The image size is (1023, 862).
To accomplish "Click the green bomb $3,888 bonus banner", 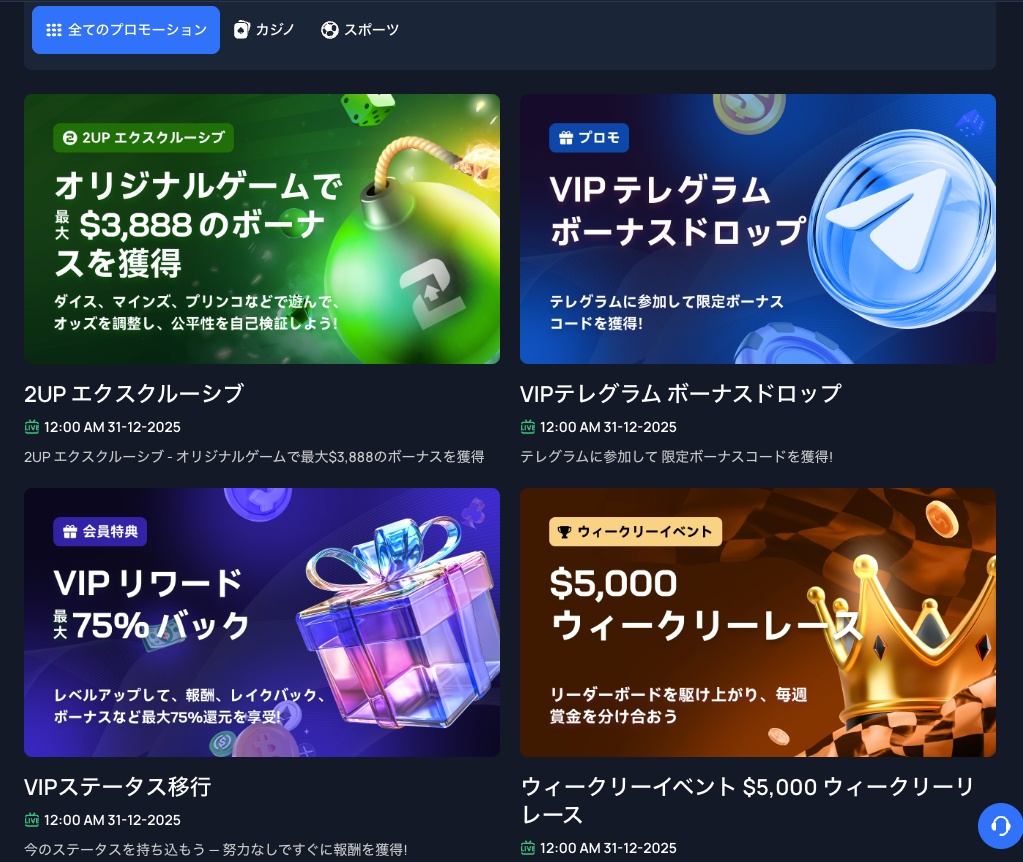I will [x=262, y=229].
